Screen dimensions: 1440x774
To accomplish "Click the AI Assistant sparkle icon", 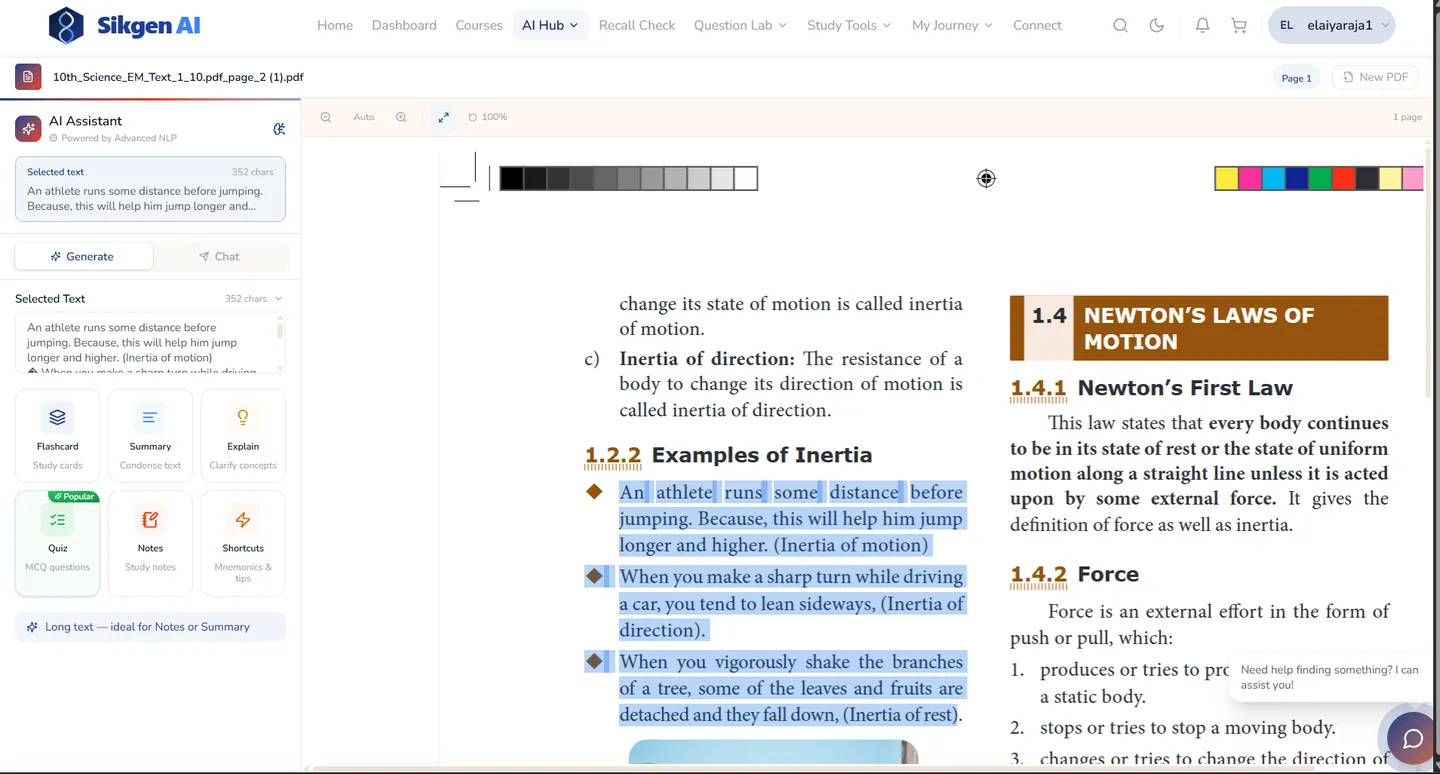I will (x=28, y=128).
